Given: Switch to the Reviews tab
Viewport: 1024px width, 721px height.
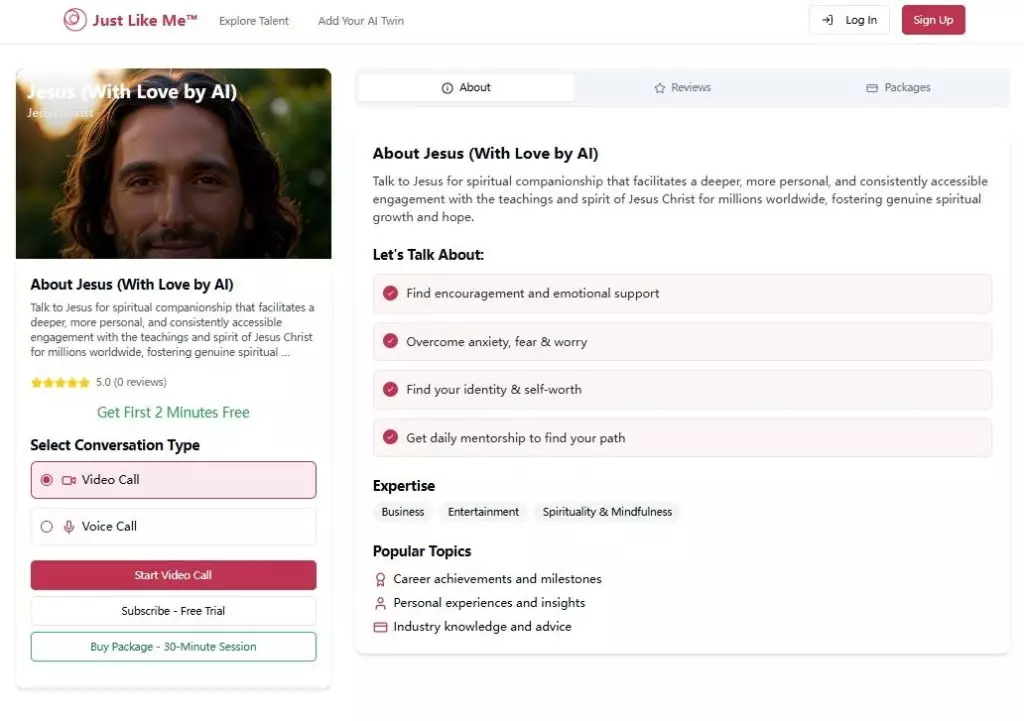Looking at the screenshot, I should 682,88.
